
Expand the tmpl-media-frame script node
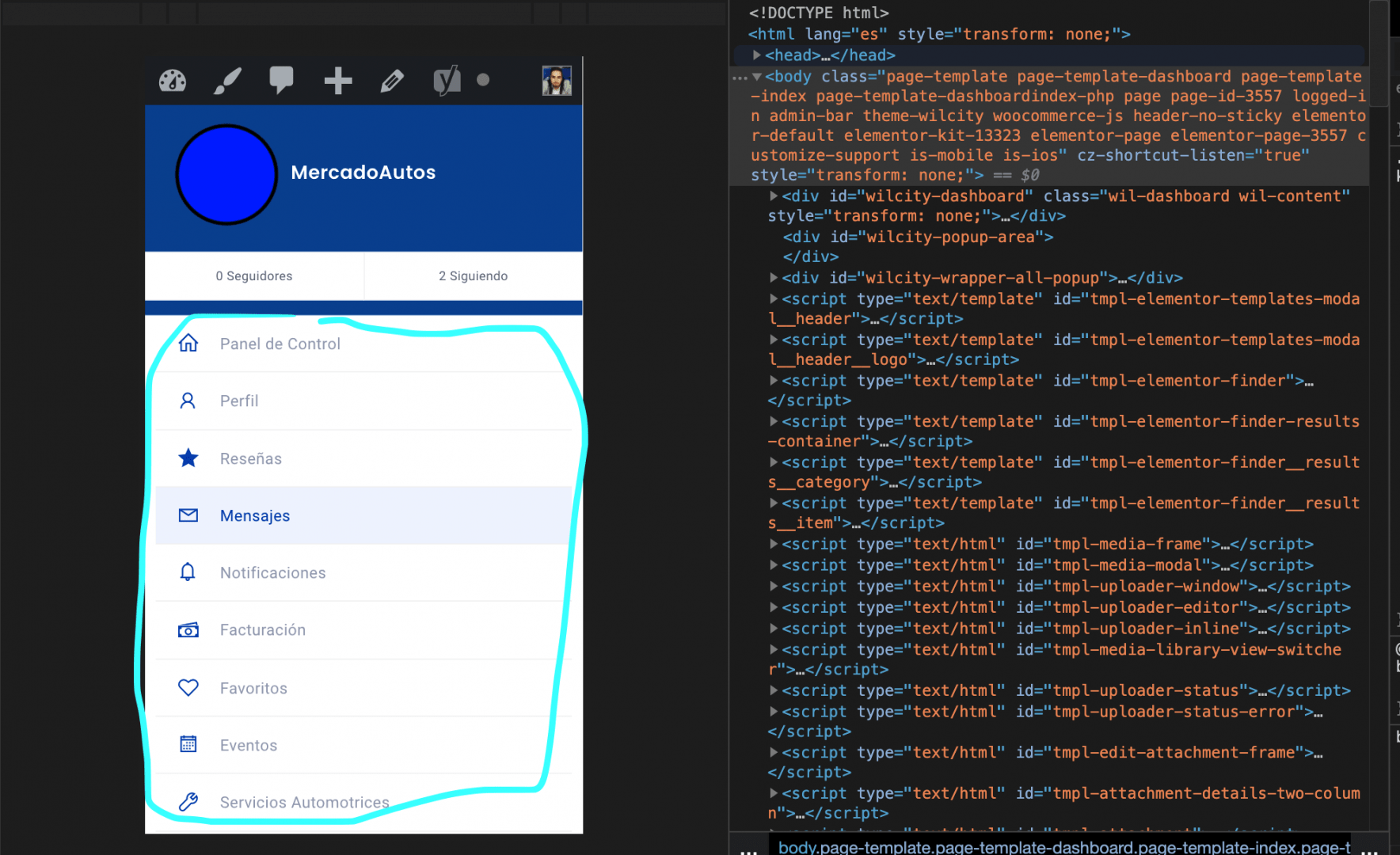click(x=774, y=544)
